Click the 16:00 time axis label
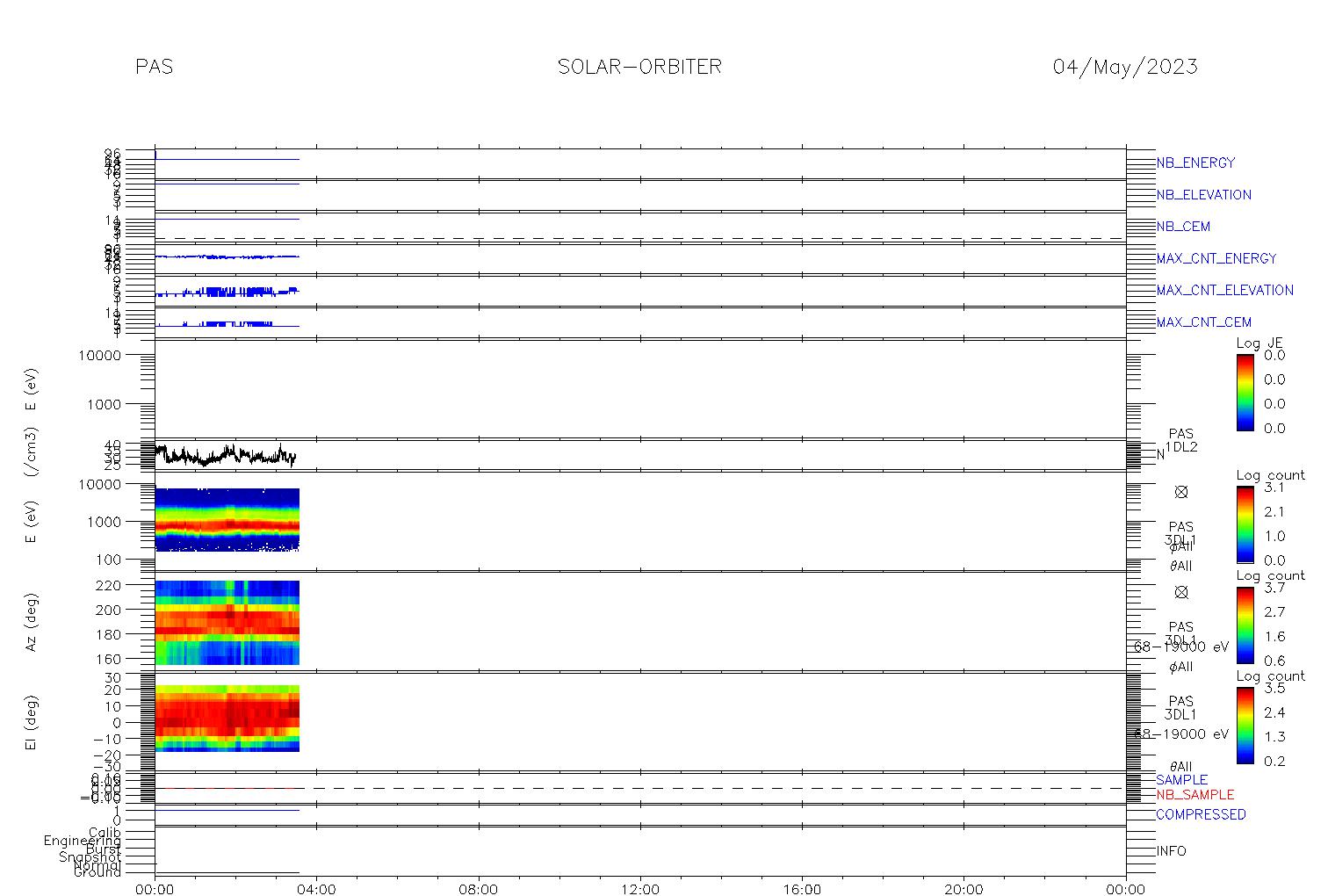This screenshot has width=1328, height=896. (802, 889)
